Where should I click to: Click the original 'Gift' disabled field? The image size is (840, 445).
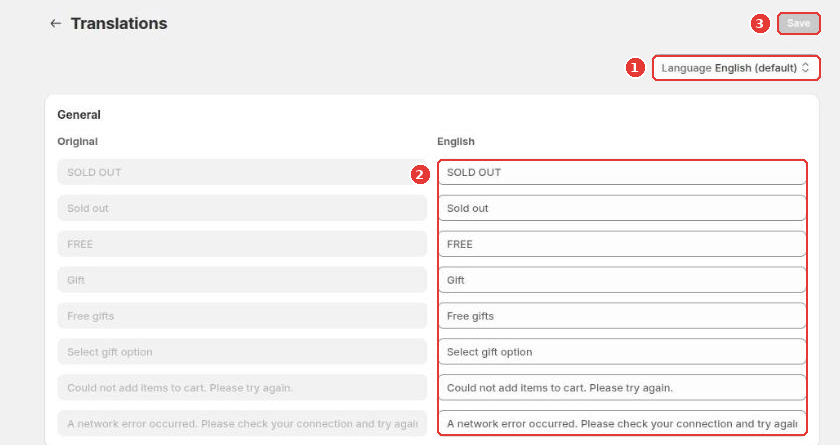[x=242, y=280]
